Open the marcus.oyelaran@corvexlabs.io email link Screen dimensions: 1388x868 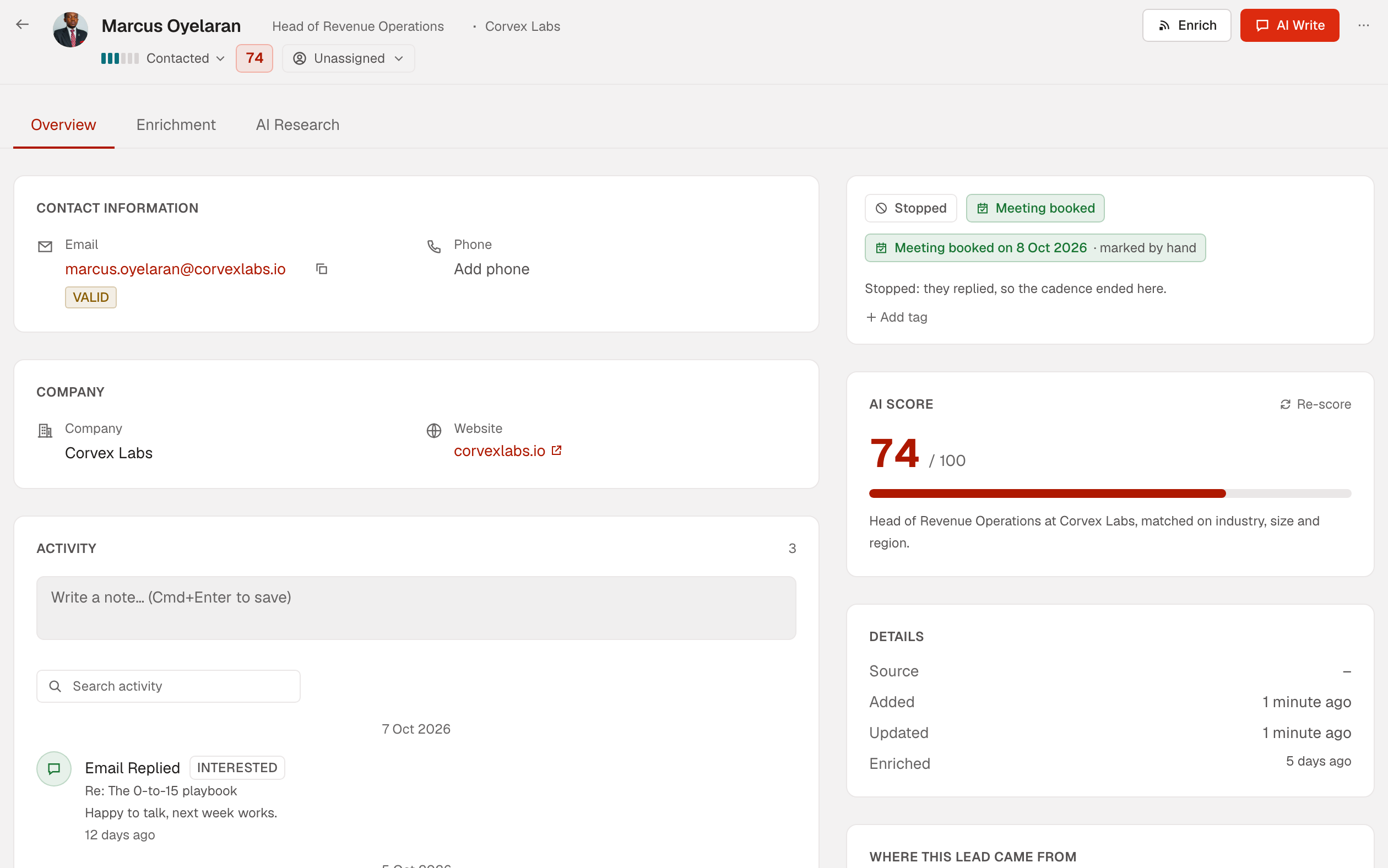click(175, 269)
